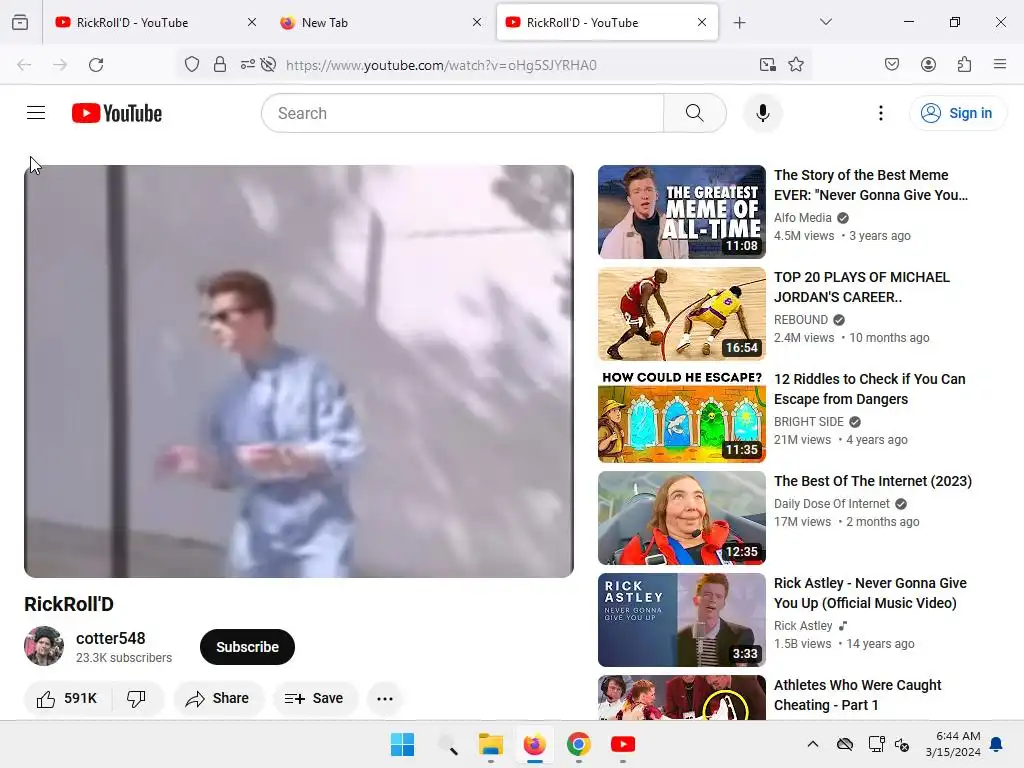Open YouTube app from taskbar
This screenshot has width=1024, height=768.
pos(622,744)
